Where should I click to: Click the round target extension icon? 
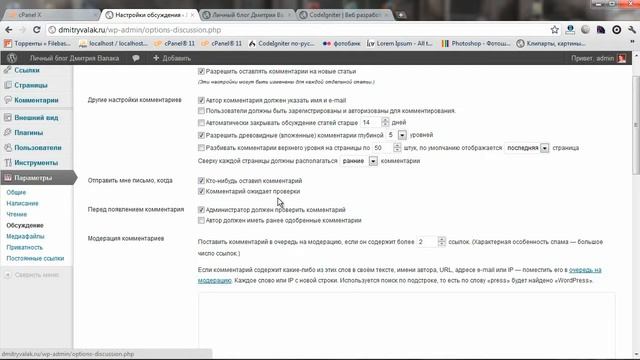click(x=616, y=30)
